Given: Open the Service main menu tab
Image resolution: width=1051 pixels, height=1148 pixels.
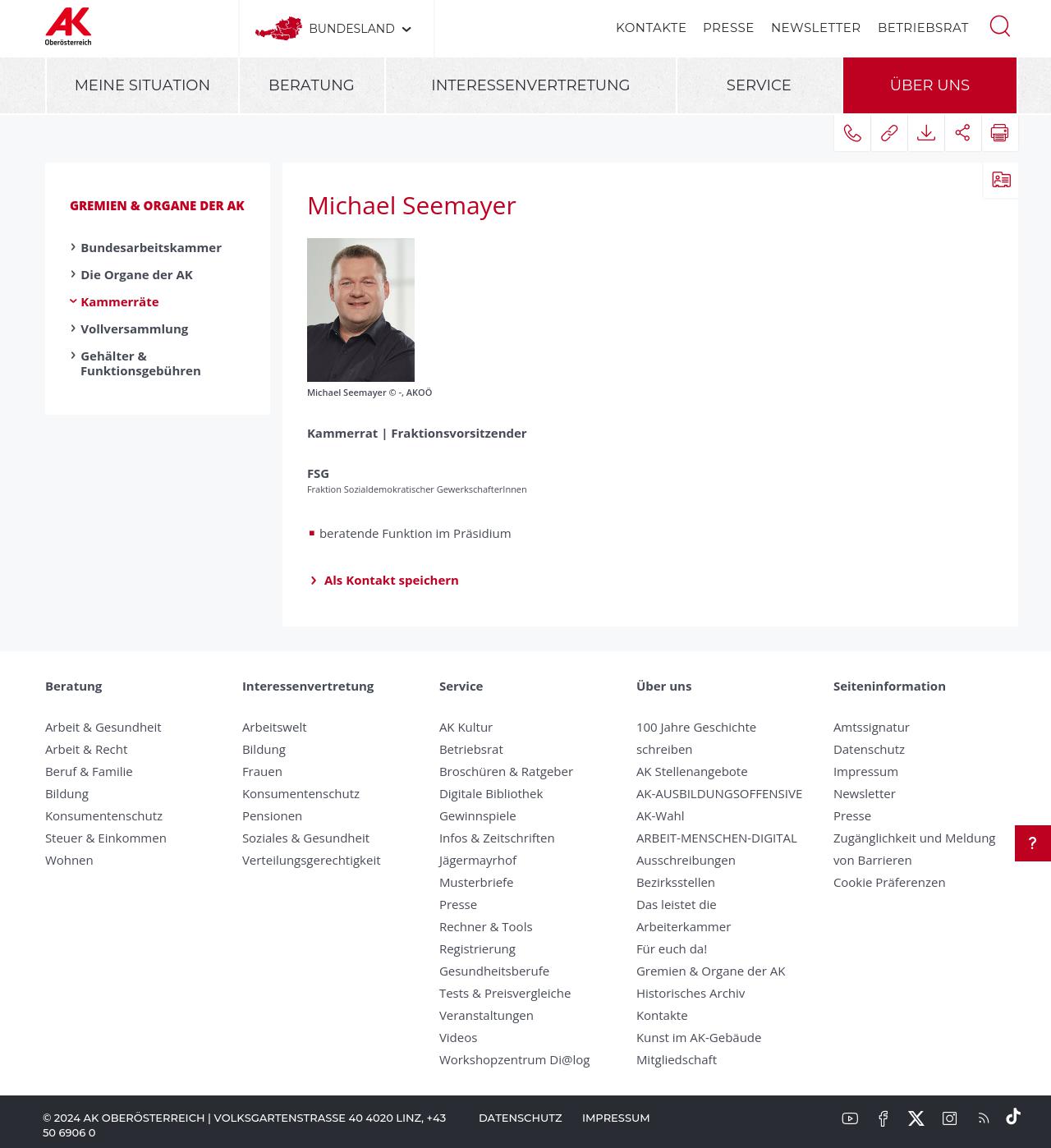Looking at the screenshot, I should [759, 85].
